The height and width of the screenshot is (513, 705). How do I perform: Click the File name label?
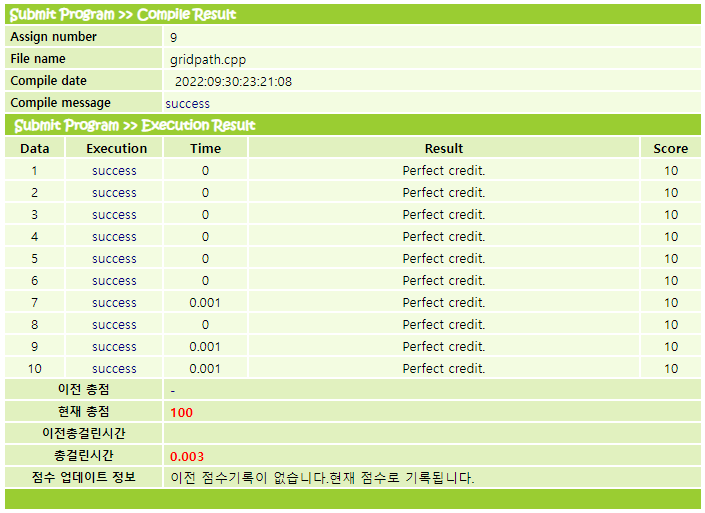[38, 58]
